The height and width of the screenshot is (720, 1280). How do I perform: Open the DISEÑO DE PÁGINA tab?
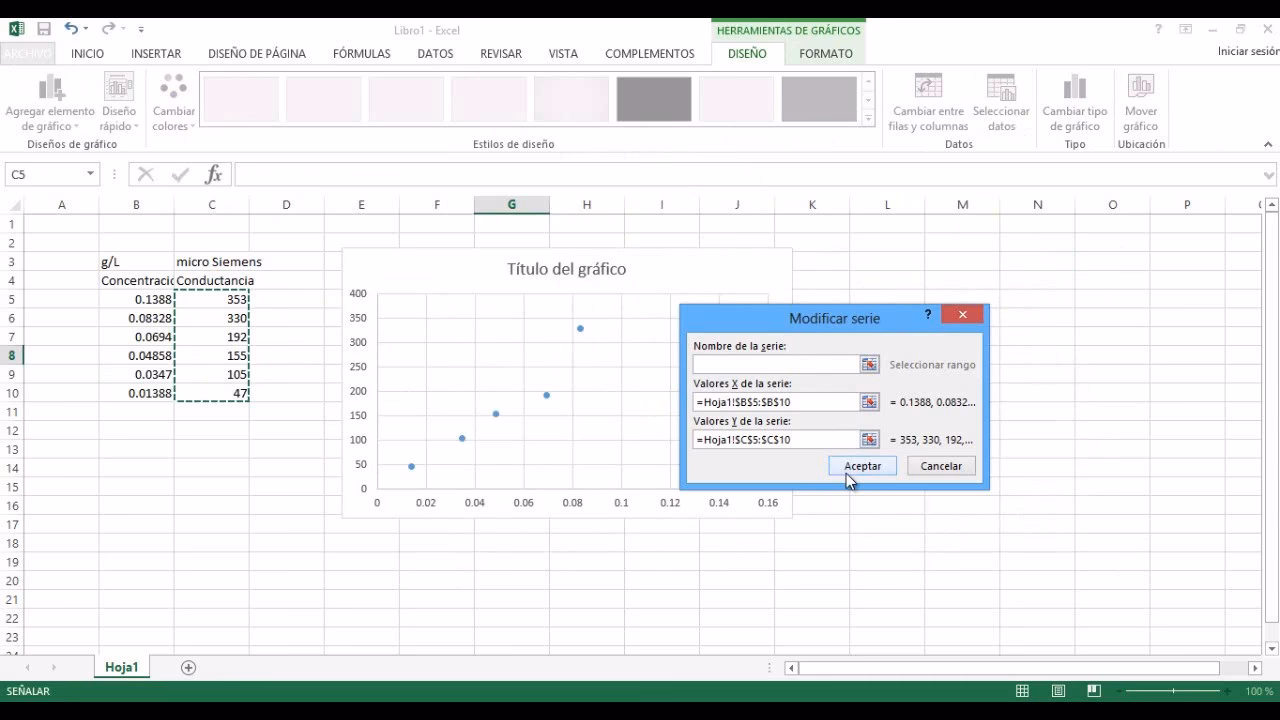click(257, 54)
